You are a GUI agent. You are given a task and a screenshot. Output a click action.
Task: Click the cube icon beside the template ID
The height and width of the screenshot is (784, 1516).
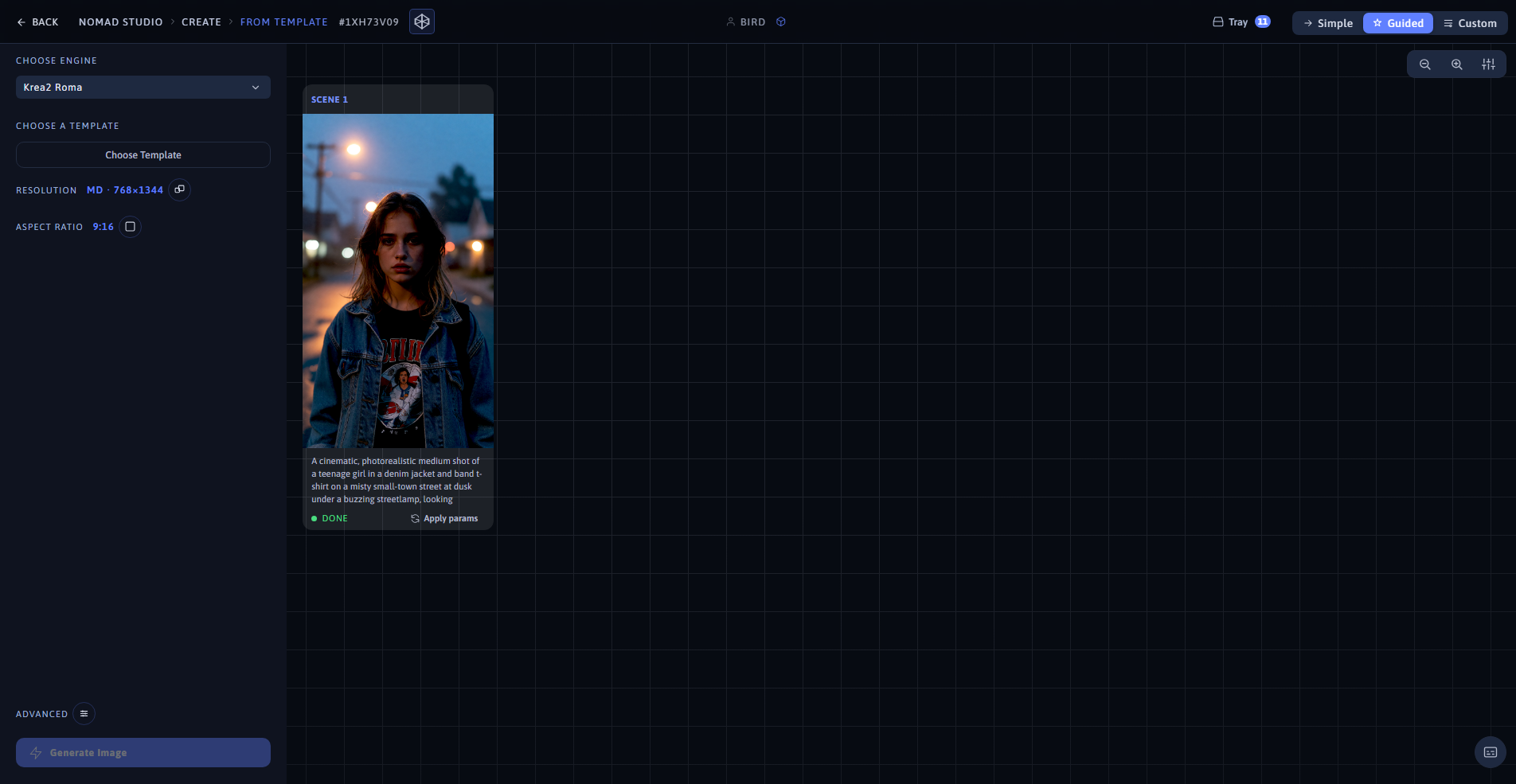[x=422, y=21]
